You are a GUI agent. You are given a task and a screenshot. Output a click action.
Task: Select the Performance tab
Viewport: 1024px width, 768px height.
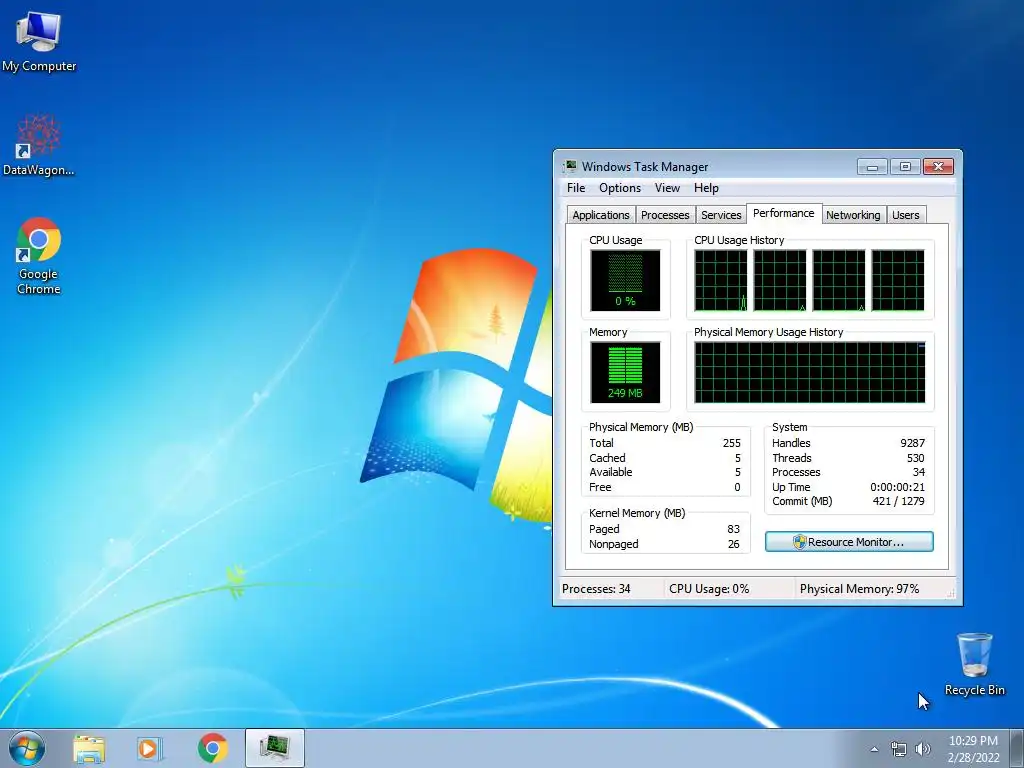click(784, 214)
